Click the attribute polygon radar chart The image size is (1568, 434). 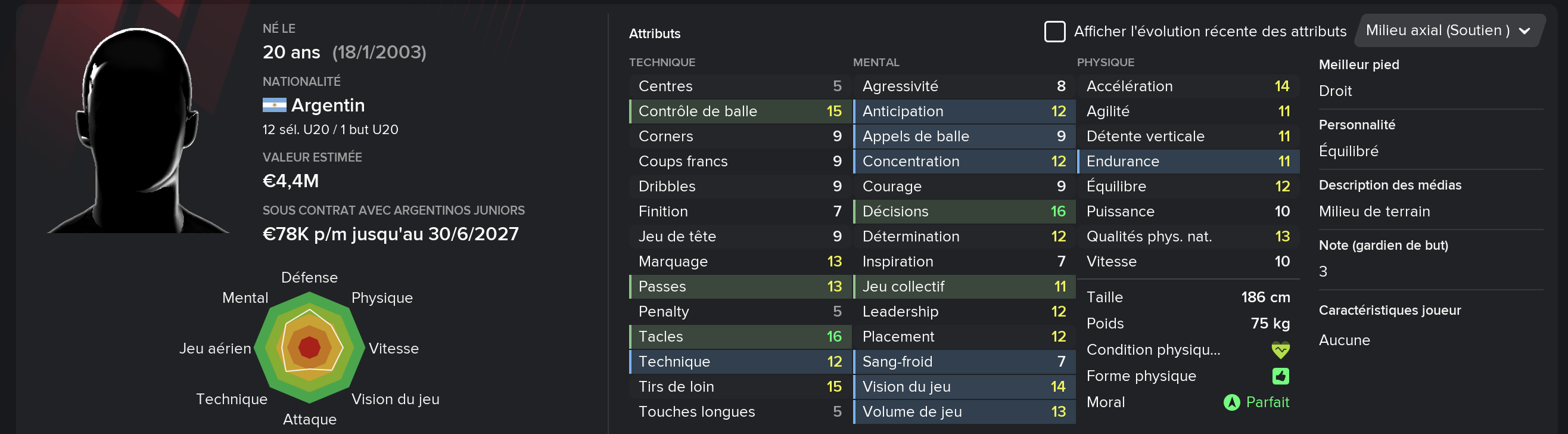pos(309,348)
